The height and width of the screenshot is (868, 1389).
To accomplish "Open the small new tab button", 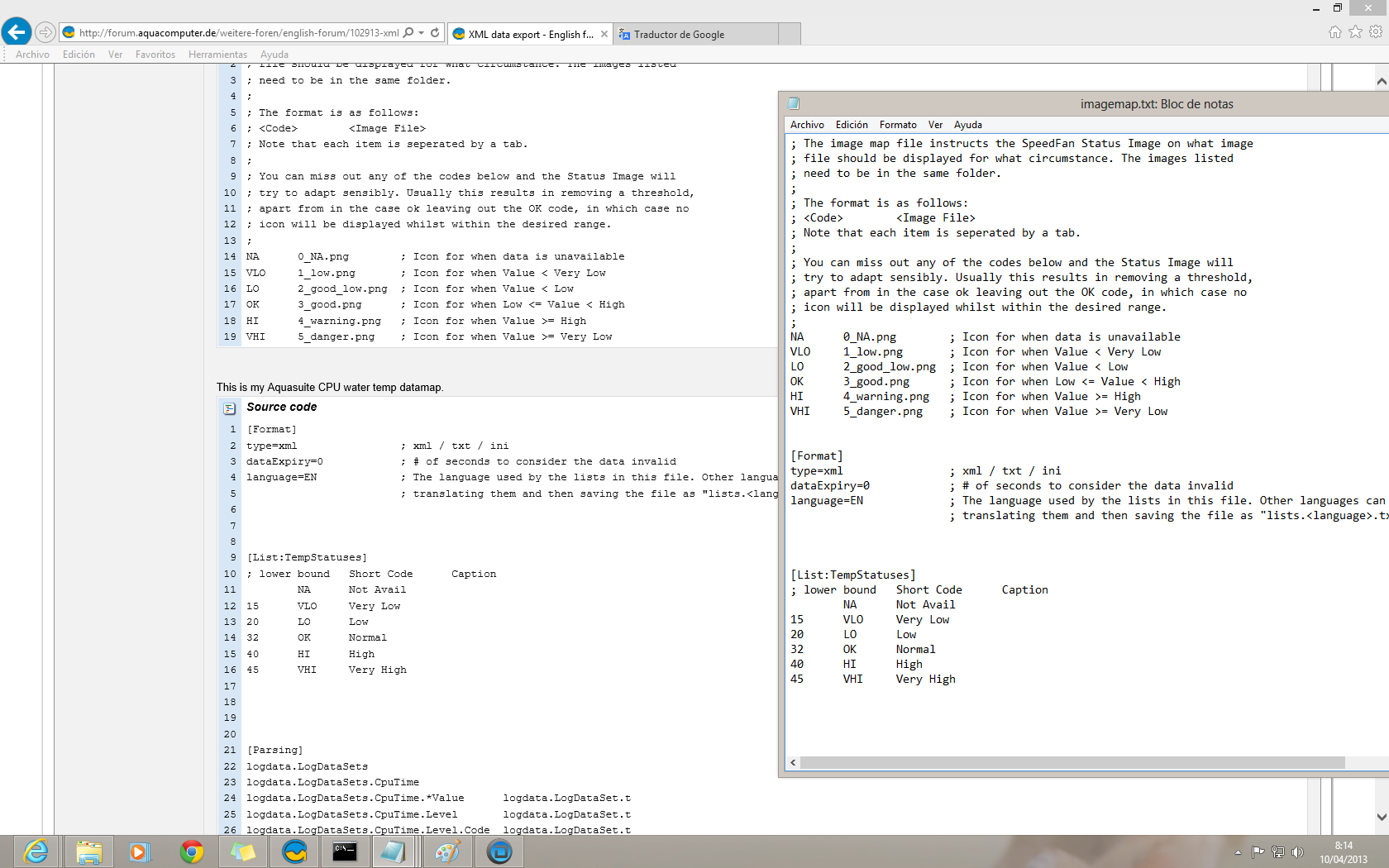I will coord(790,34).
